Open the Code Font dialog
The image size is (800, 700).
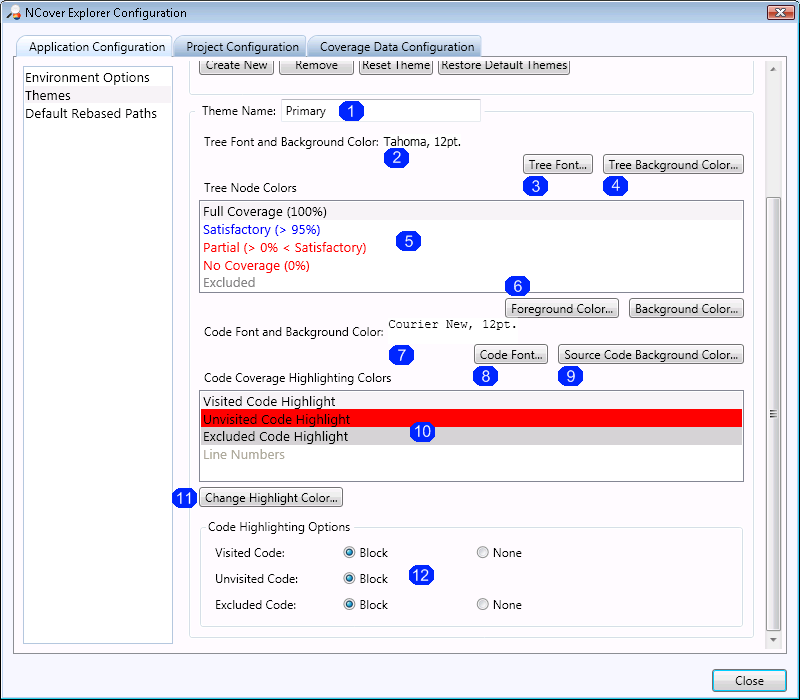point(511,355)
